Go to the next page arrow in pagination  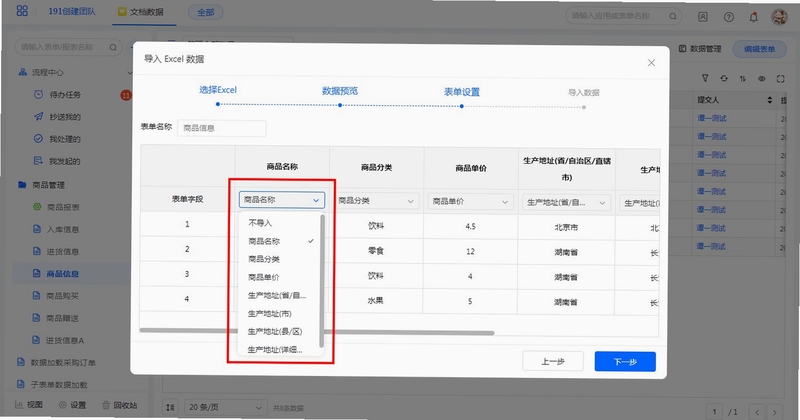tap(774, 412)
